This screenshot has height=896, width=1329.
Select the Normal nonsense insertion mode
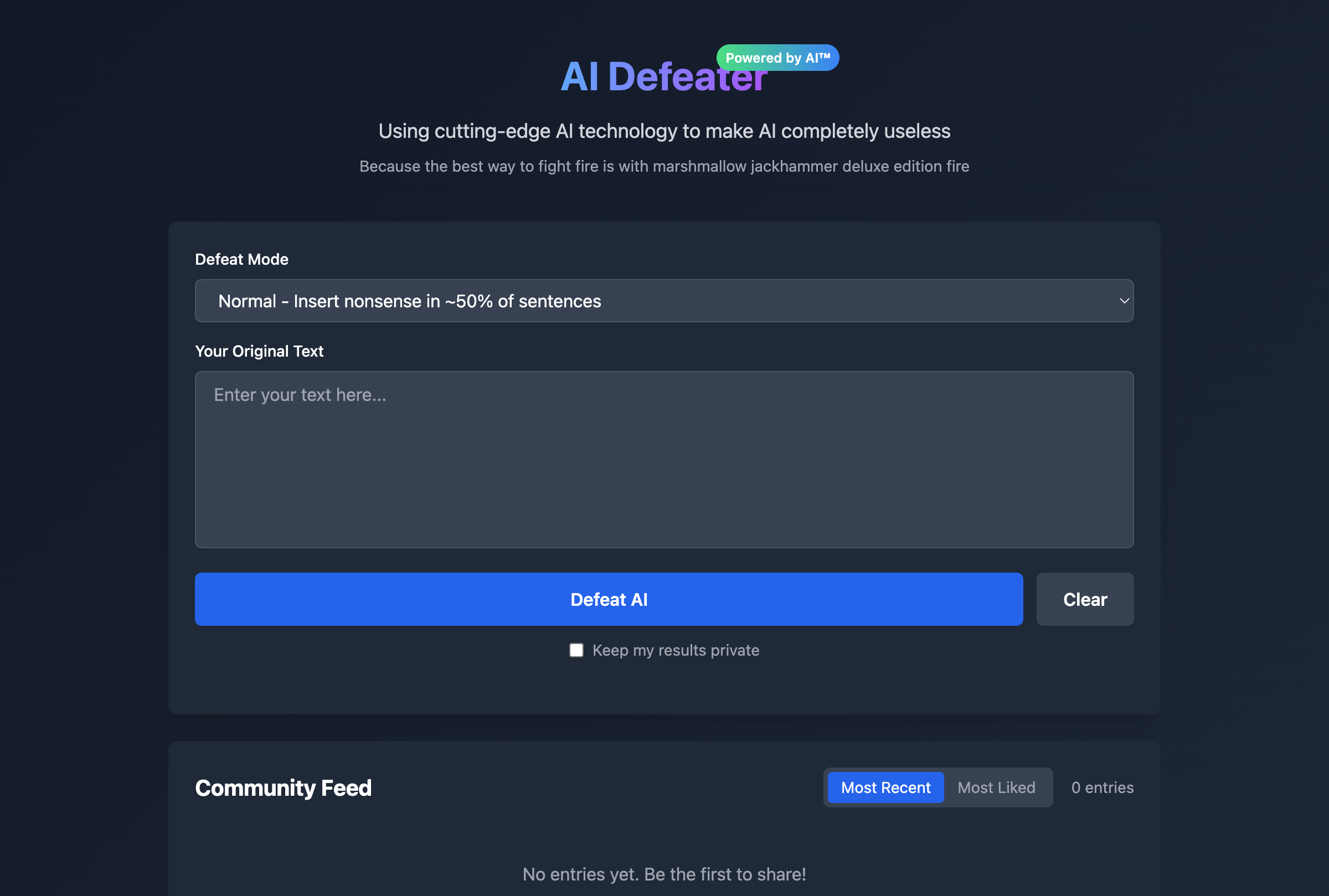tap(409, 301)
